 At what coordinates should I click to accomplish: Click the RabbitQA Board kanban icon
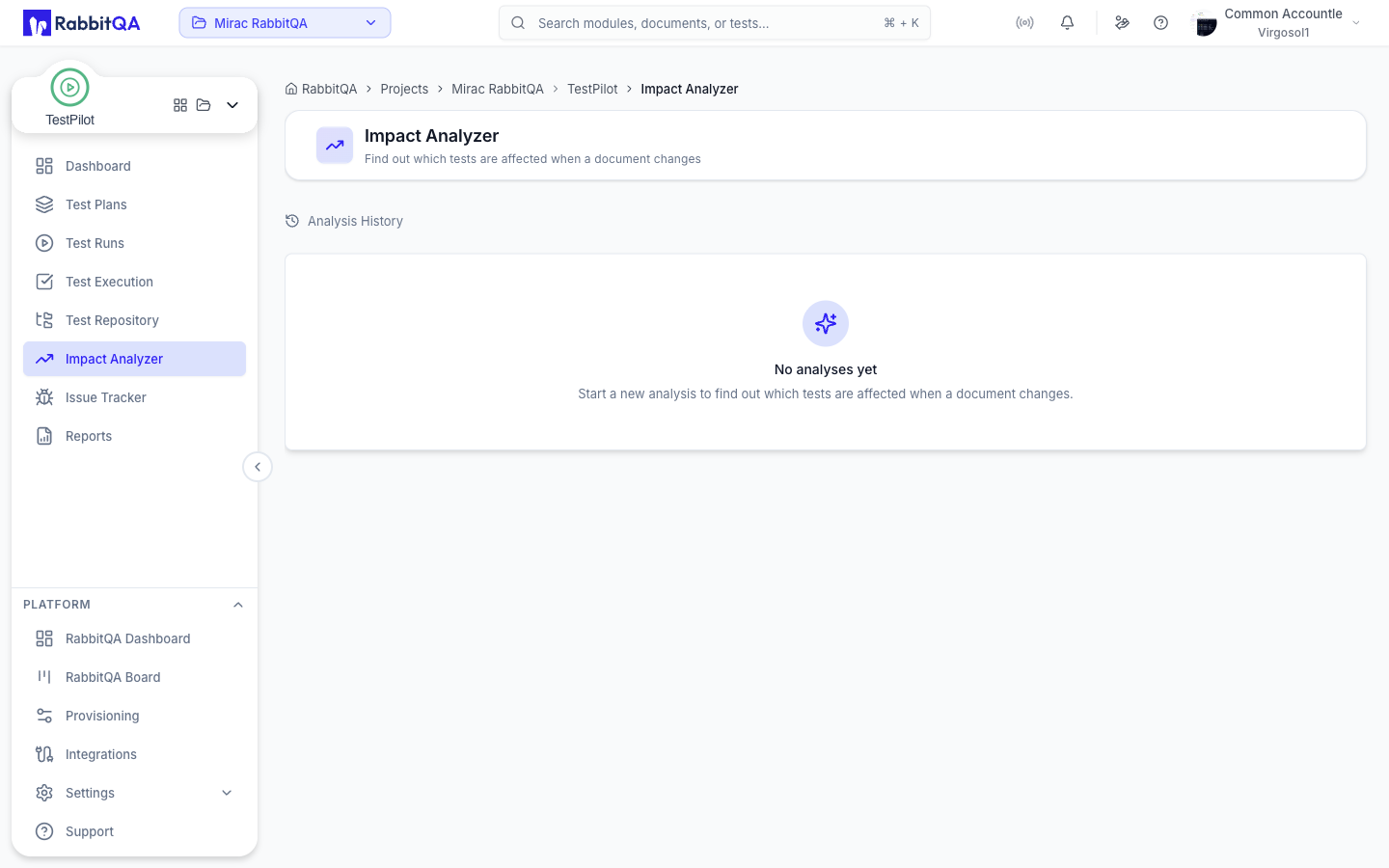tap(44, 677)
